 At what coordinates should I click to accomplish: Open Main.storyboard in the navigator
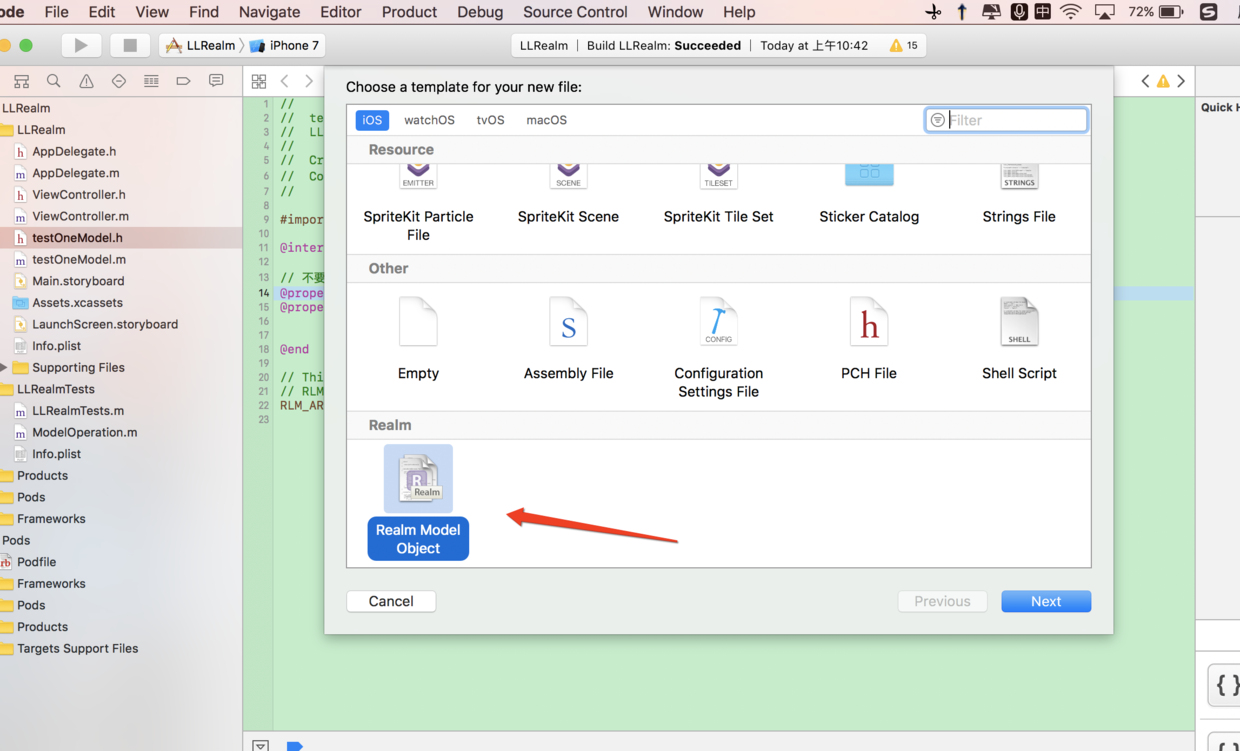coord(78,281)
